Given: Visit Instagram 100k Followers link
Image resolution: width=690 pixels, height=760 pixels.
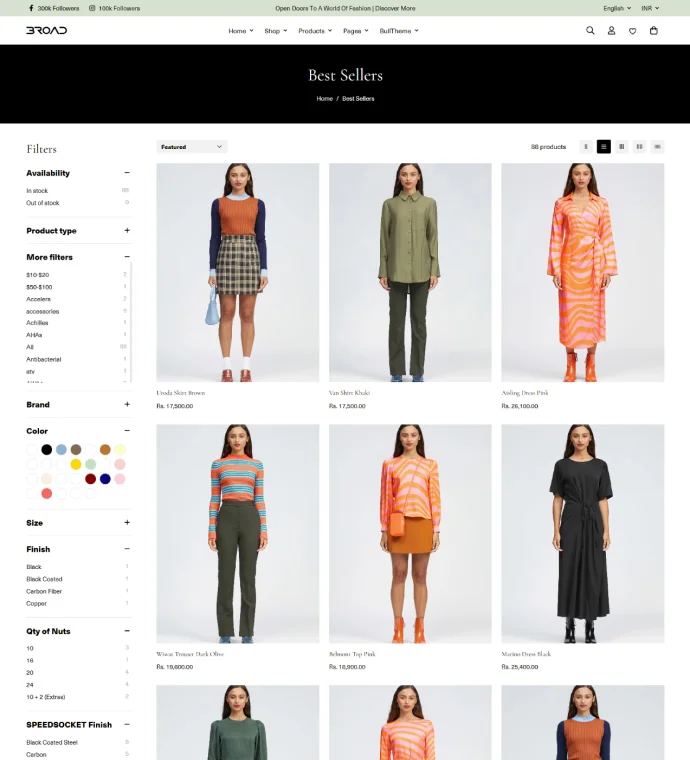Looking at the screenshot, I should tap(114, 8).
